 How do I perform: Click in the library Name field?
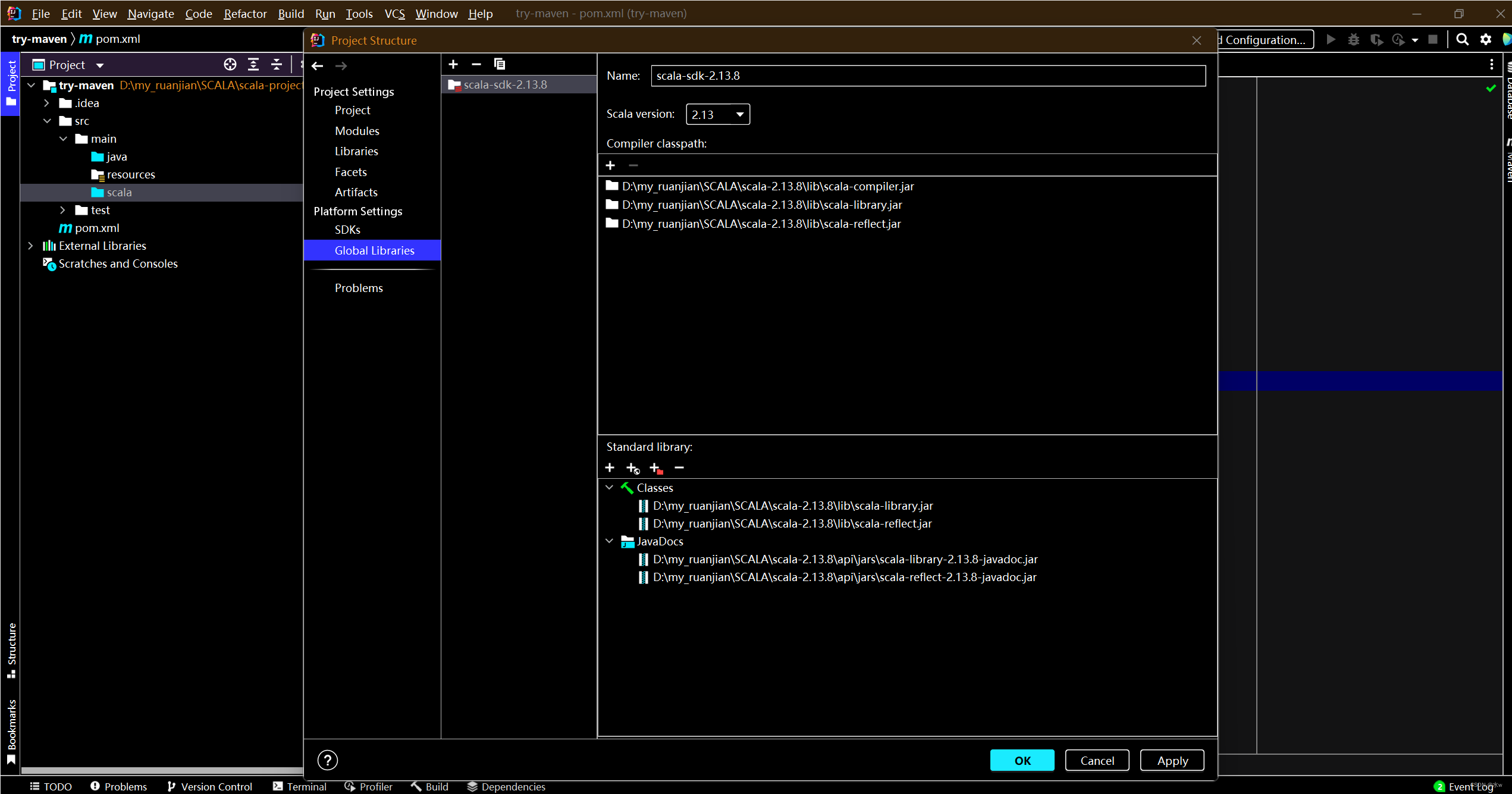(x=928, y=76)
